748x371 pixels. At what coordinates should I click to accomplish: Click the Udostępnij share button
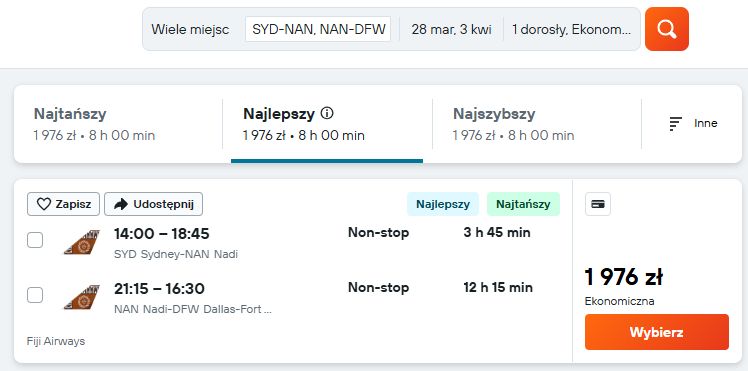pos(154,204)
